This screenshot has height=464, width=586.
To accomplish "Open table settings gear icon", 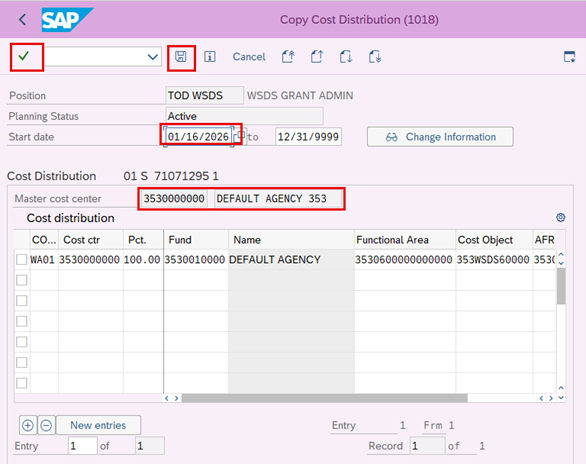I will (x=561, y=217).
